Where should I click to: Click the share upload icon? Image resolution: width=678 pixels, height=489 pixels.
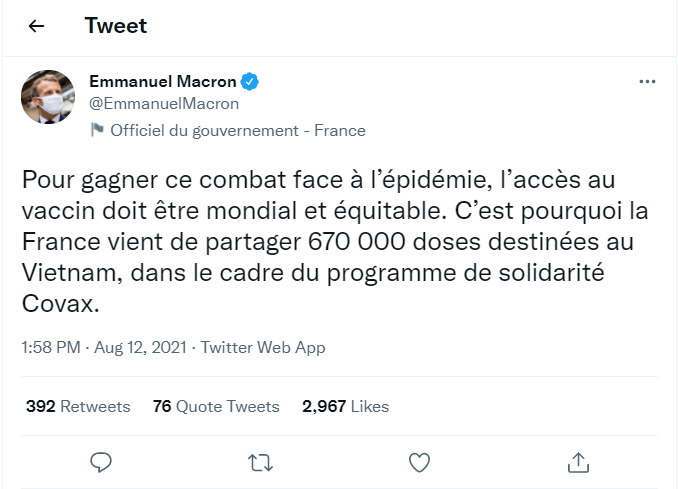[578, 461]
